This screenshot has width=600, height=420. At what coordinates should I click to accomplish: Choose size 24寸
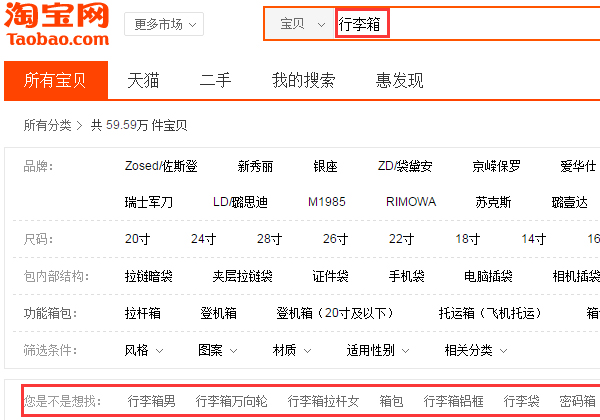[x=204, y=239]
